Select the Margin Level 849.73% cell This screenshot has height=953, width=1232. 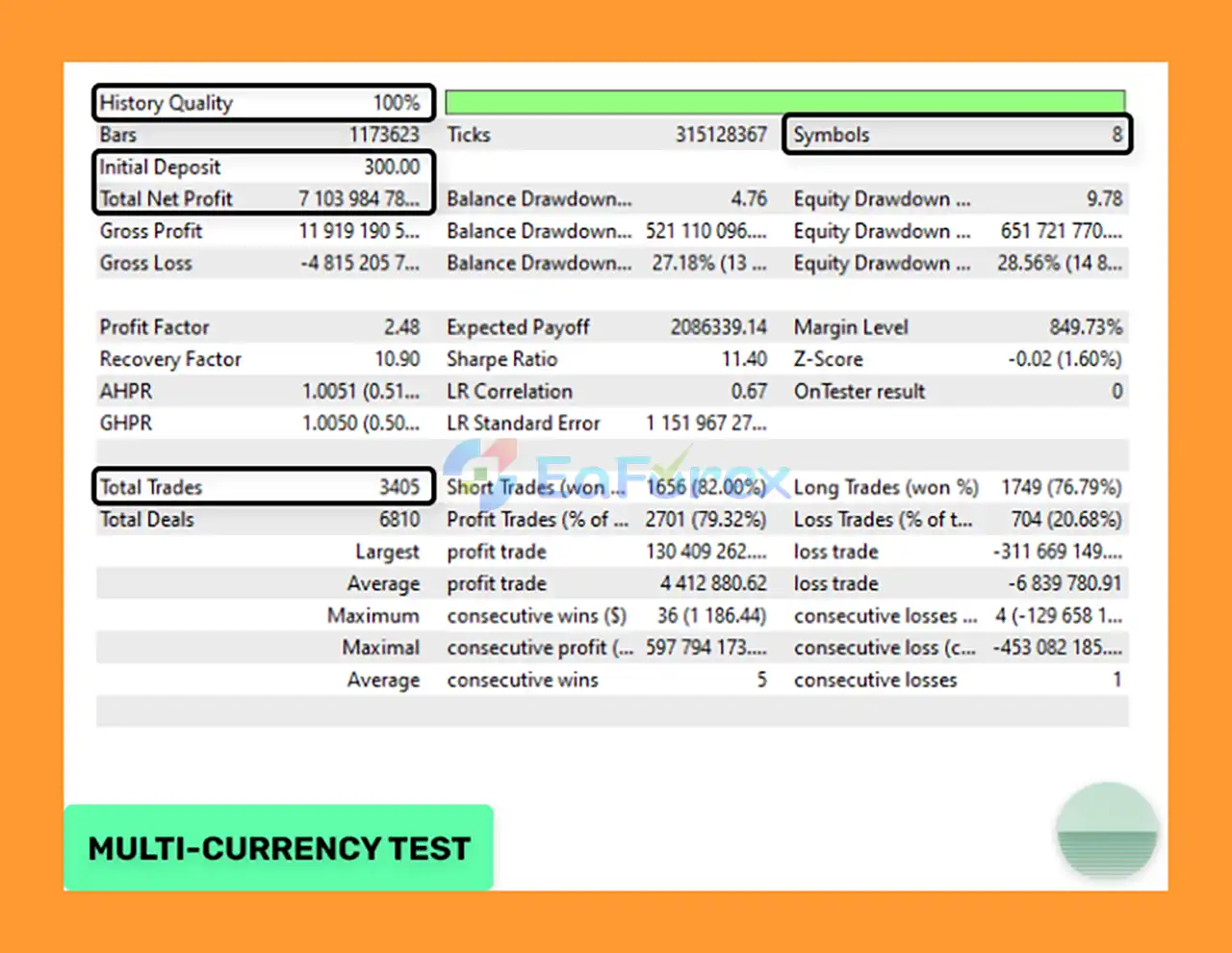(1086, 327)
